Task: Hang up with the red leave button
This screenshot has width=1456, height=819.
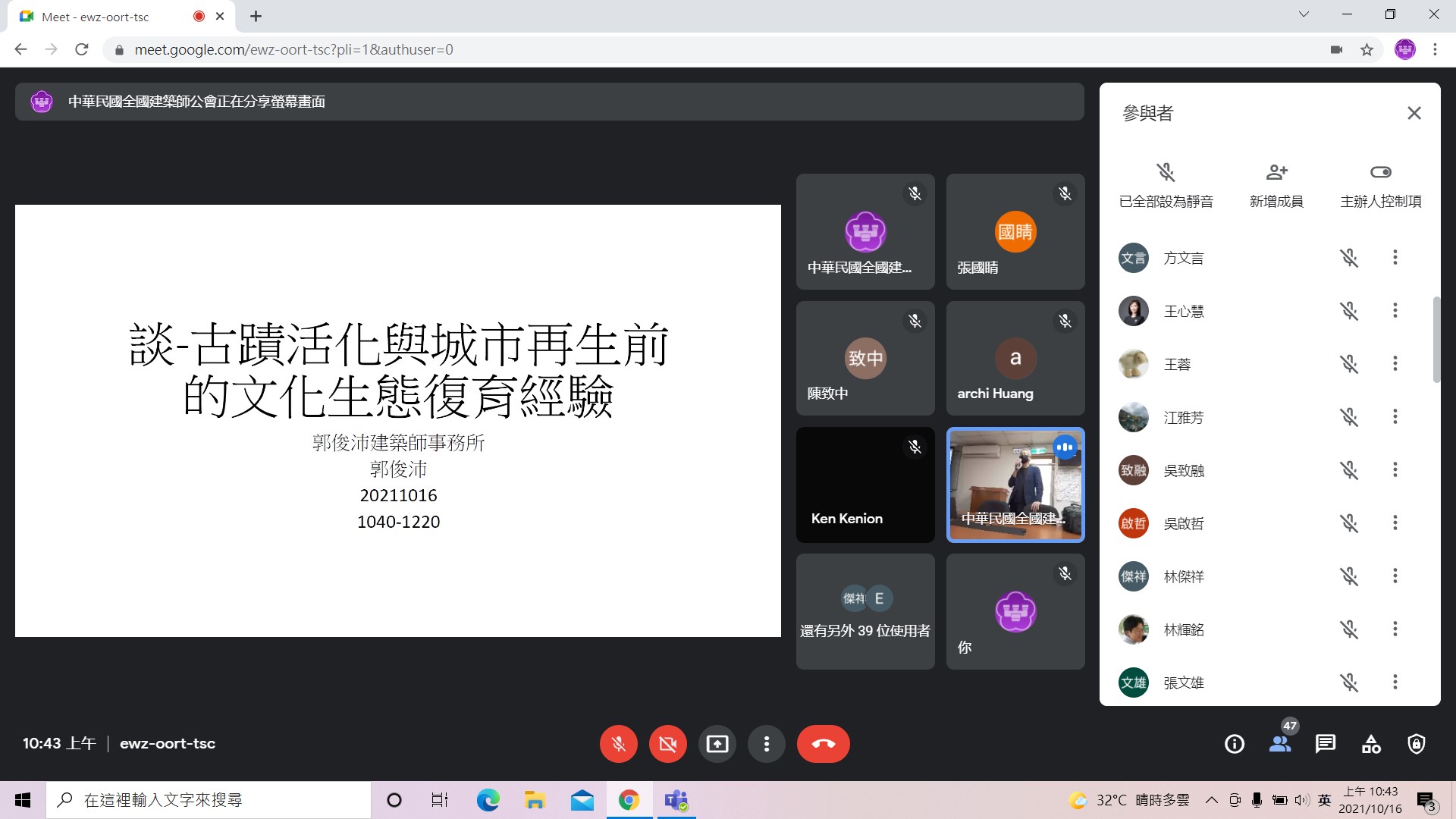Action: point(823,744)
